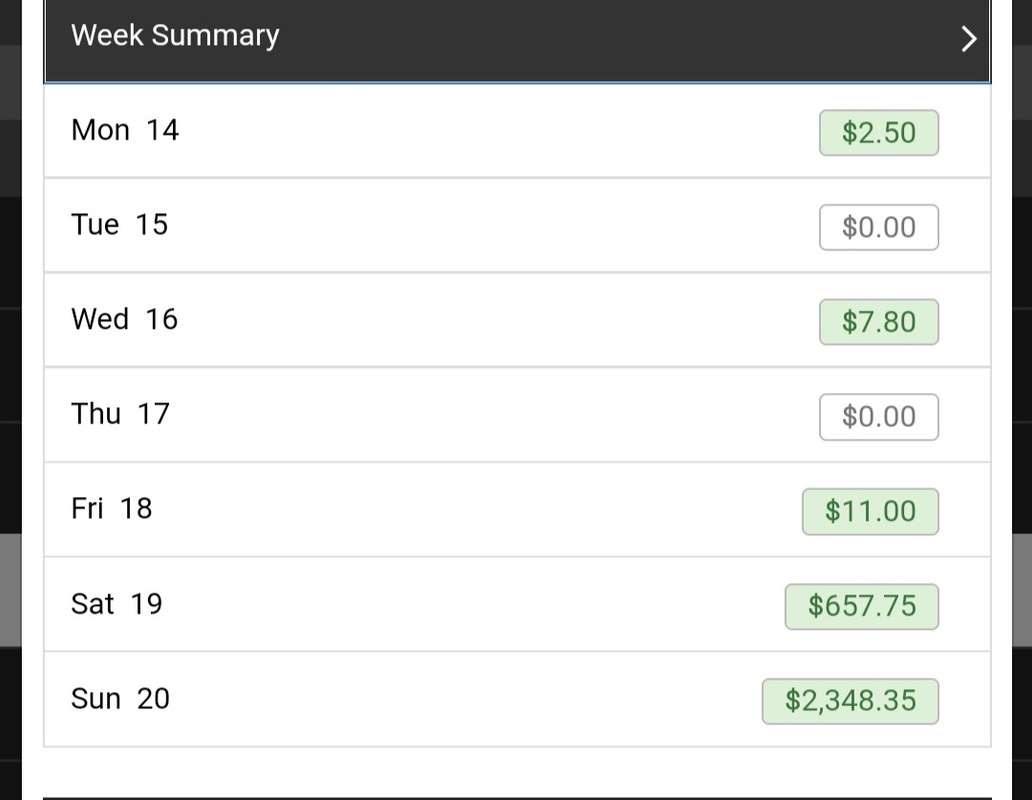This screenshot has height=800, width=1032.
Task: Open the Sun 20 day row
Action: point(517,699)
